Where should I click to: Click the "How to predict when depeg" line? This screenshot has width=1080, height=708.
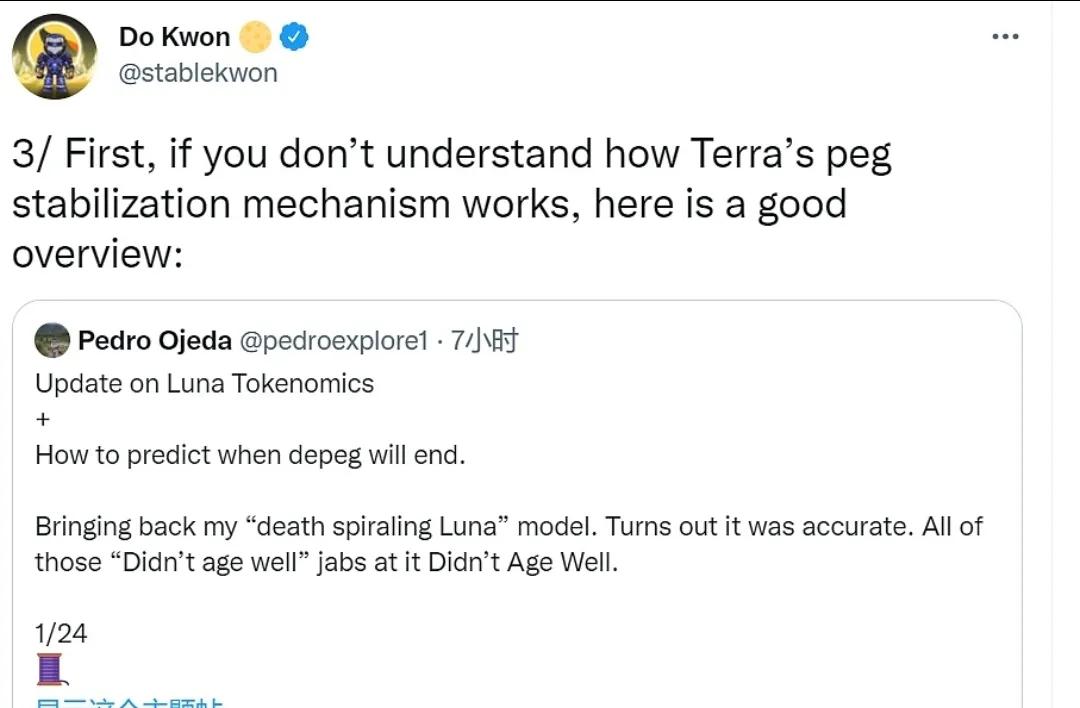pos(250,455)
